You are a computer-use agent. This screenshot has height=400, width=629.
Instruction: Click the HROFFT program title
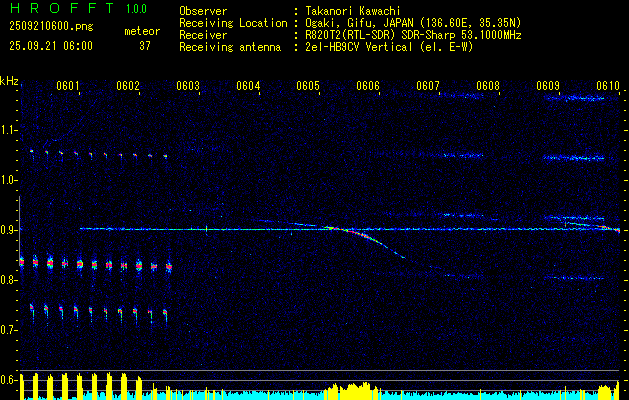(63, 9)
